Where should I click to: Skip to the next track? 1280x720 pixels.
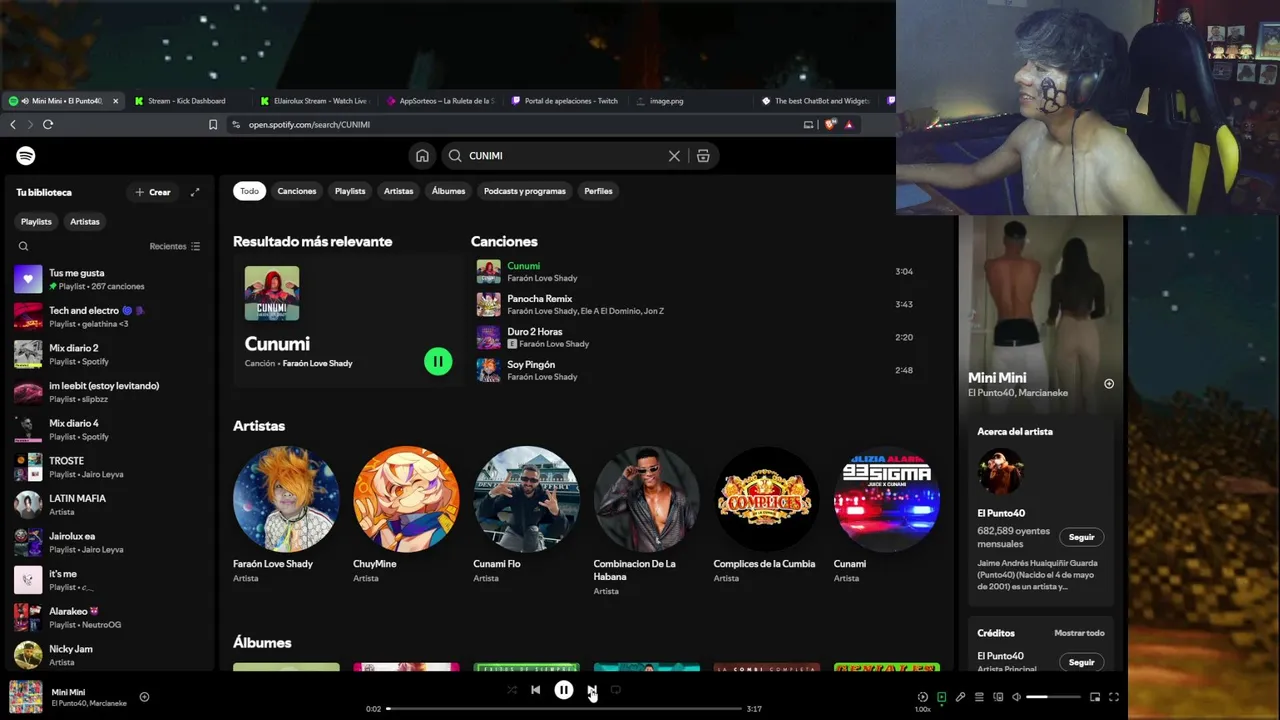592,690
